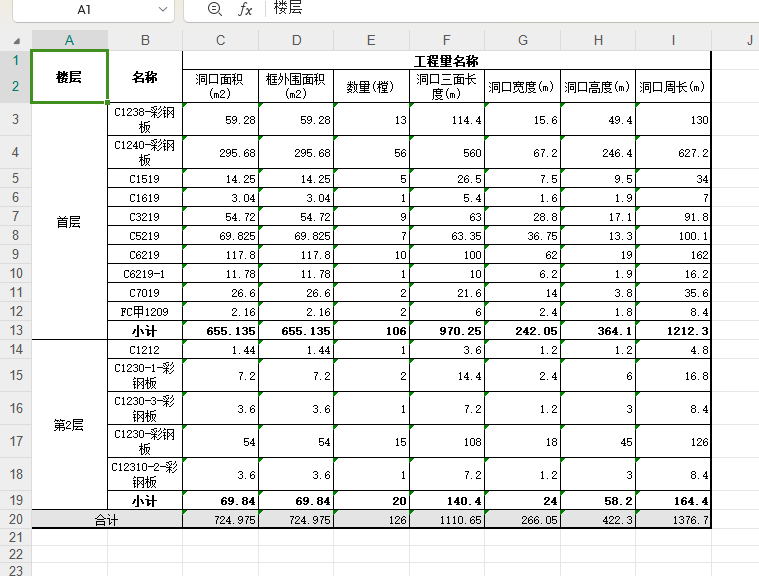This screenshot has width=759, height=576.
Task: Click the 洞口面积(m2) header cell
Action: 220,86
